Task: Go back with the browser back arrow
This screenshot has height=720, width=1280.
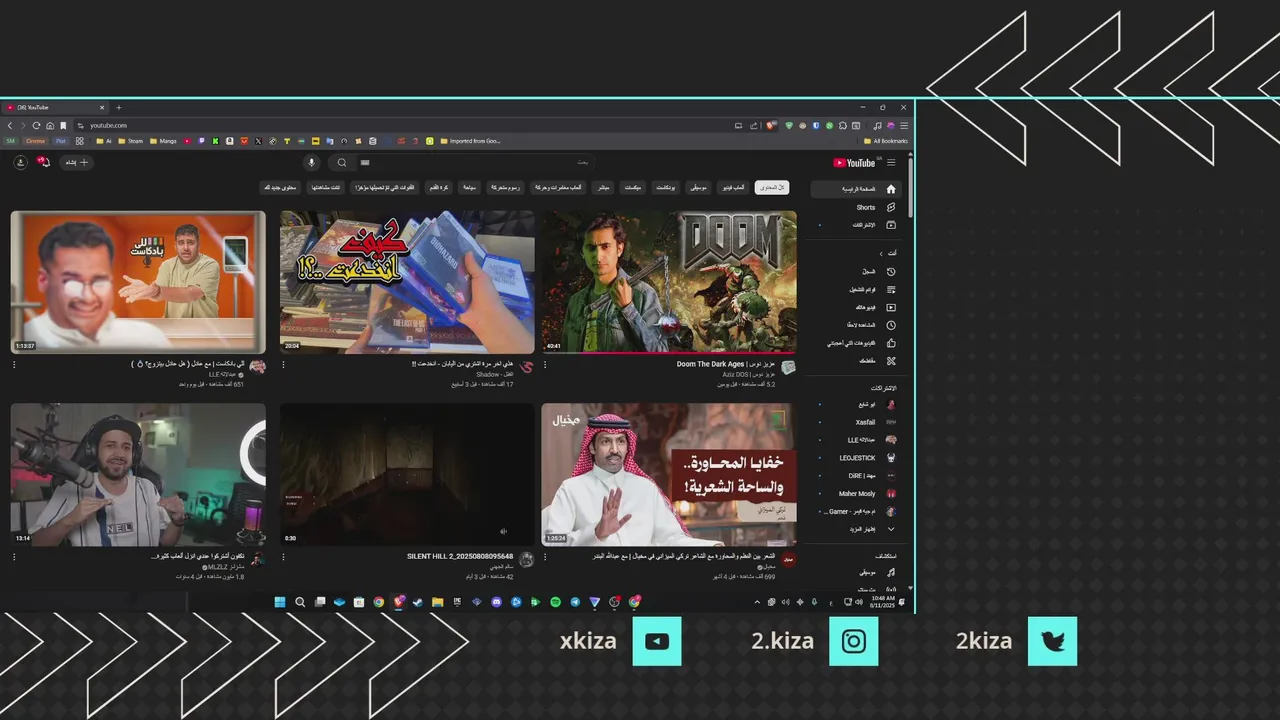Action: pos(10,125)
